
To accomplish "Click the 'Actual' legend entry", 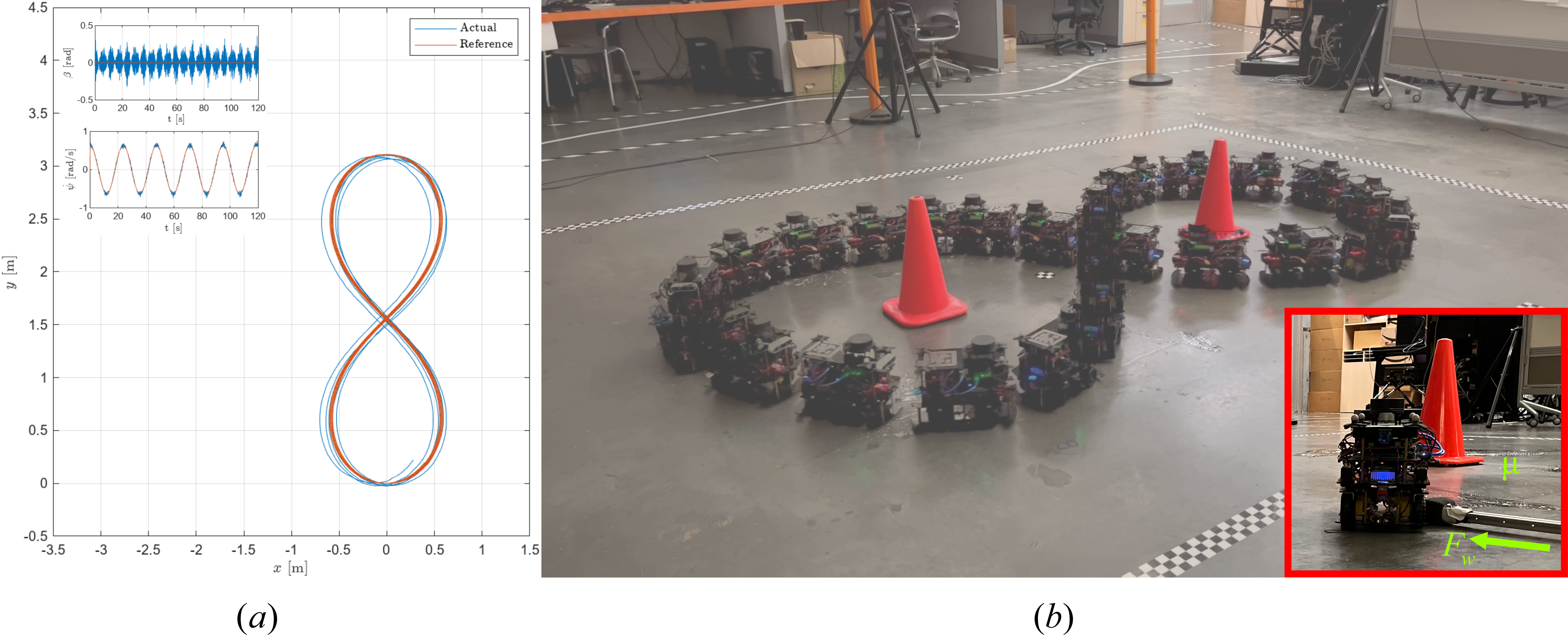I will click(x=478, y=27).
